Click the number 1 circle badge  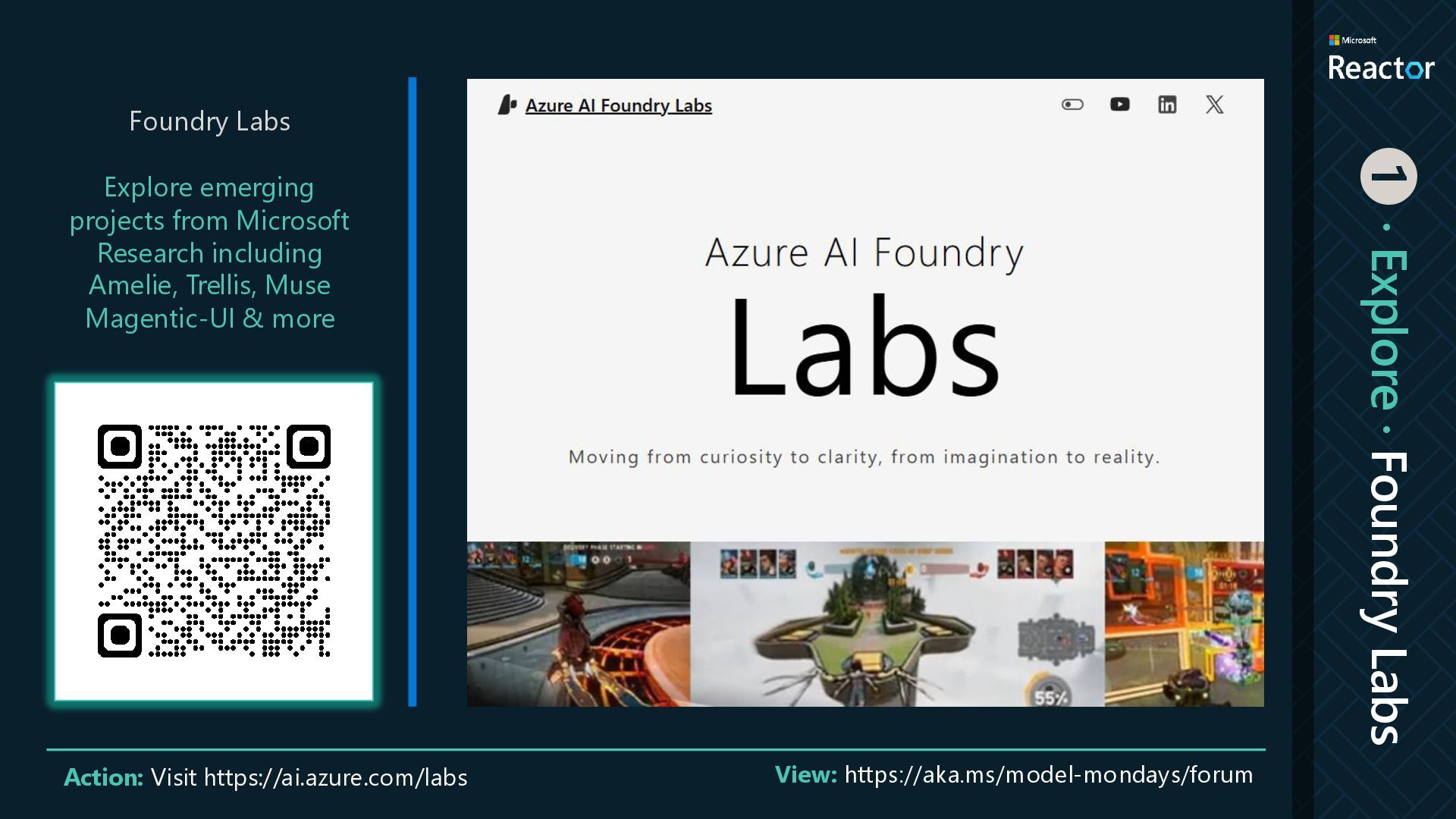(1389, 176)
